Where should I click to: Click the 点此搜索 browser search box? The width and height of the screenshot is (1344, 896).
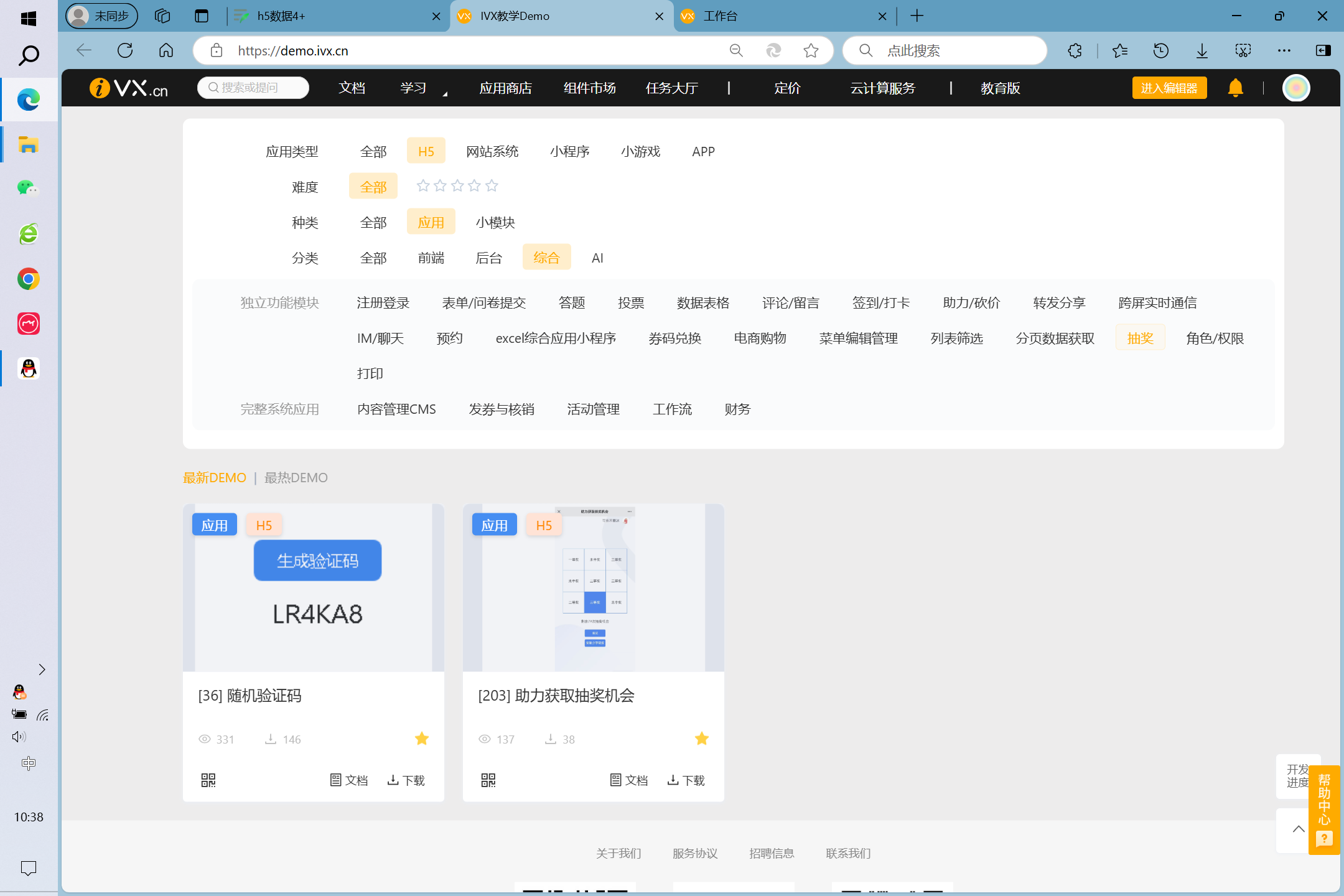point(945,50)
